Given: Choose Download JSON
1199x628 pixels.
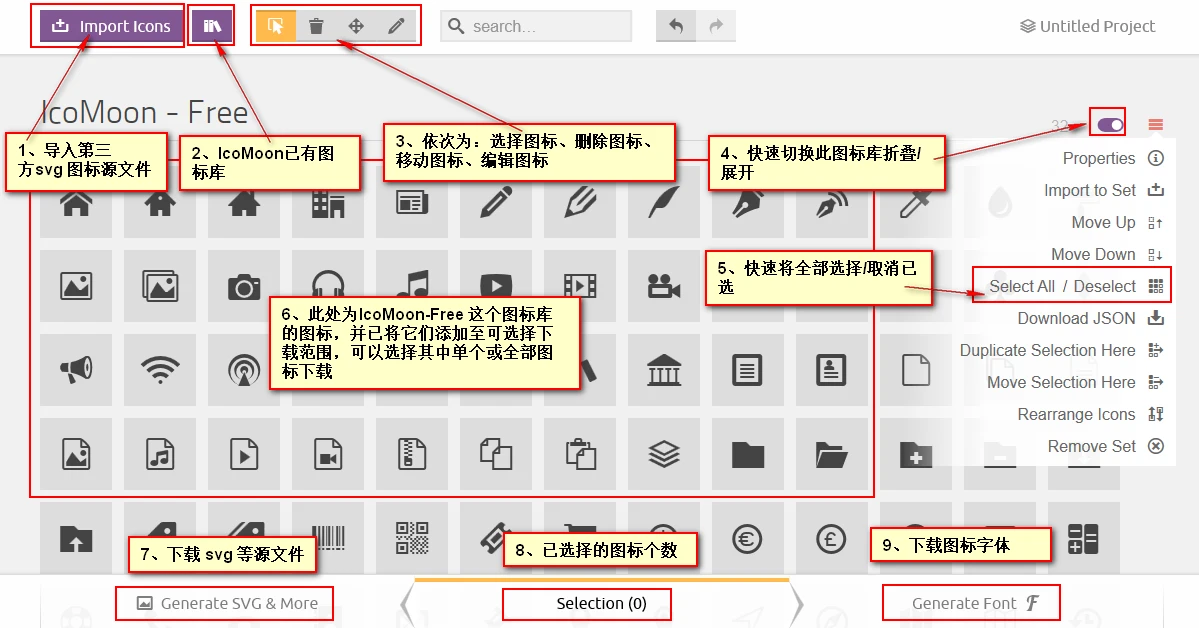Looking at the screenshot, I should 1090,318.
